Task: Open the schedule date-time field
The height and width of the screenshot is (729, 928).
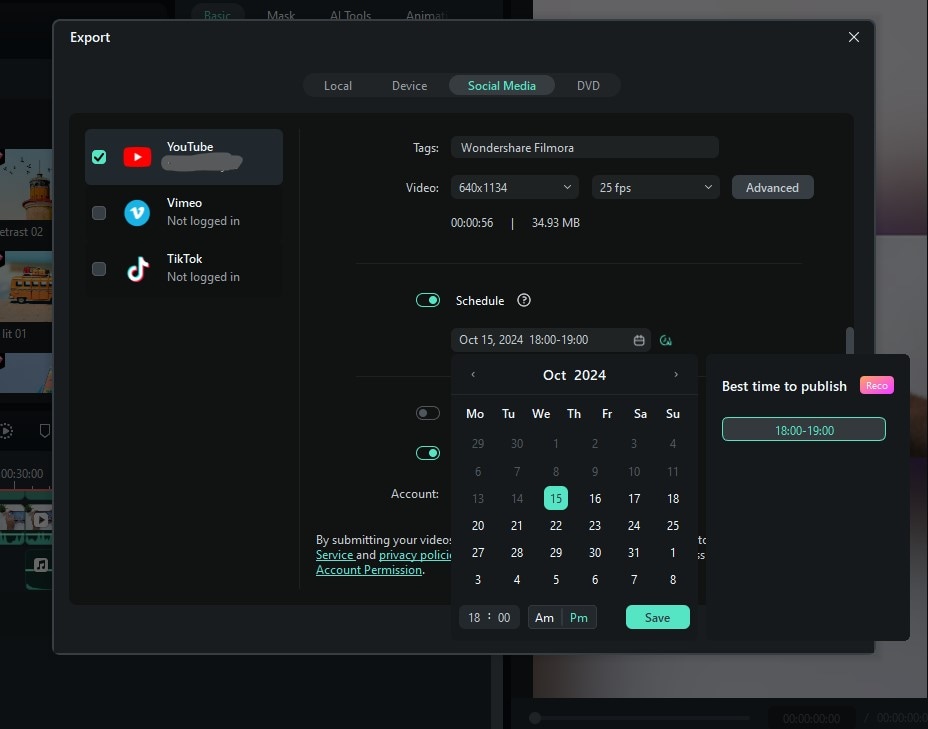Action: (x=550, y=340)
